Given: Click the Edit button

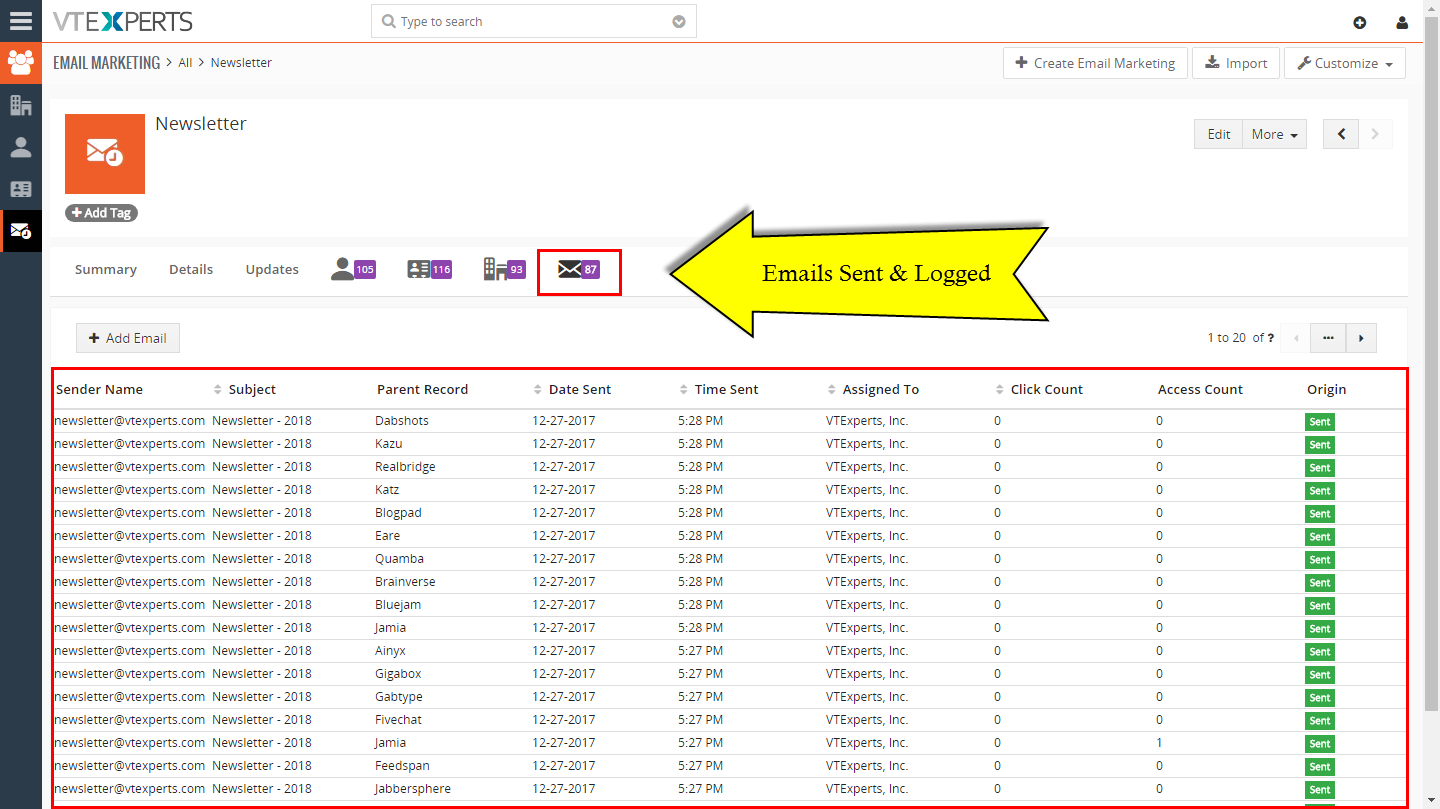Looking at the screenshot, I should point(1218,134).
